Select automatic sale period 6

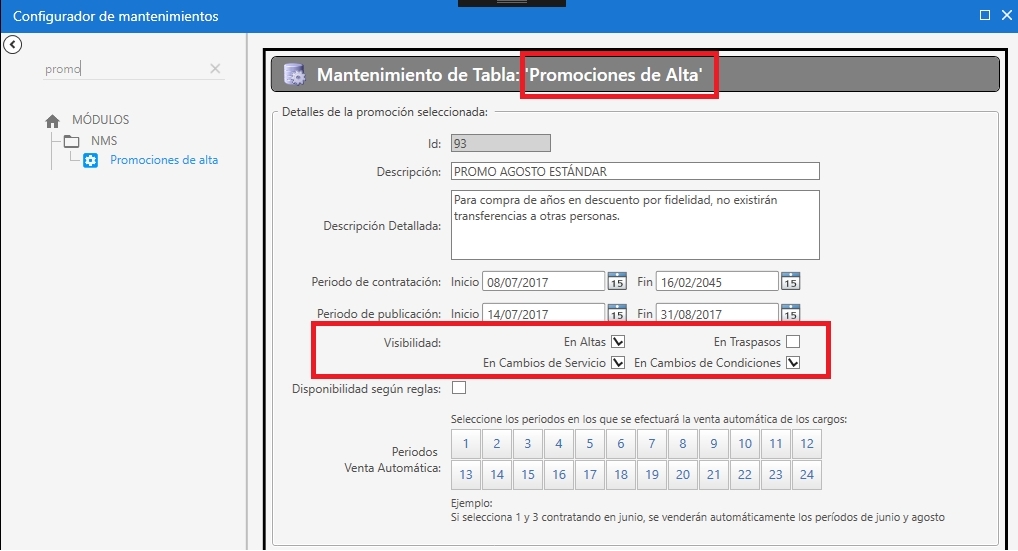tap(621, 444)
